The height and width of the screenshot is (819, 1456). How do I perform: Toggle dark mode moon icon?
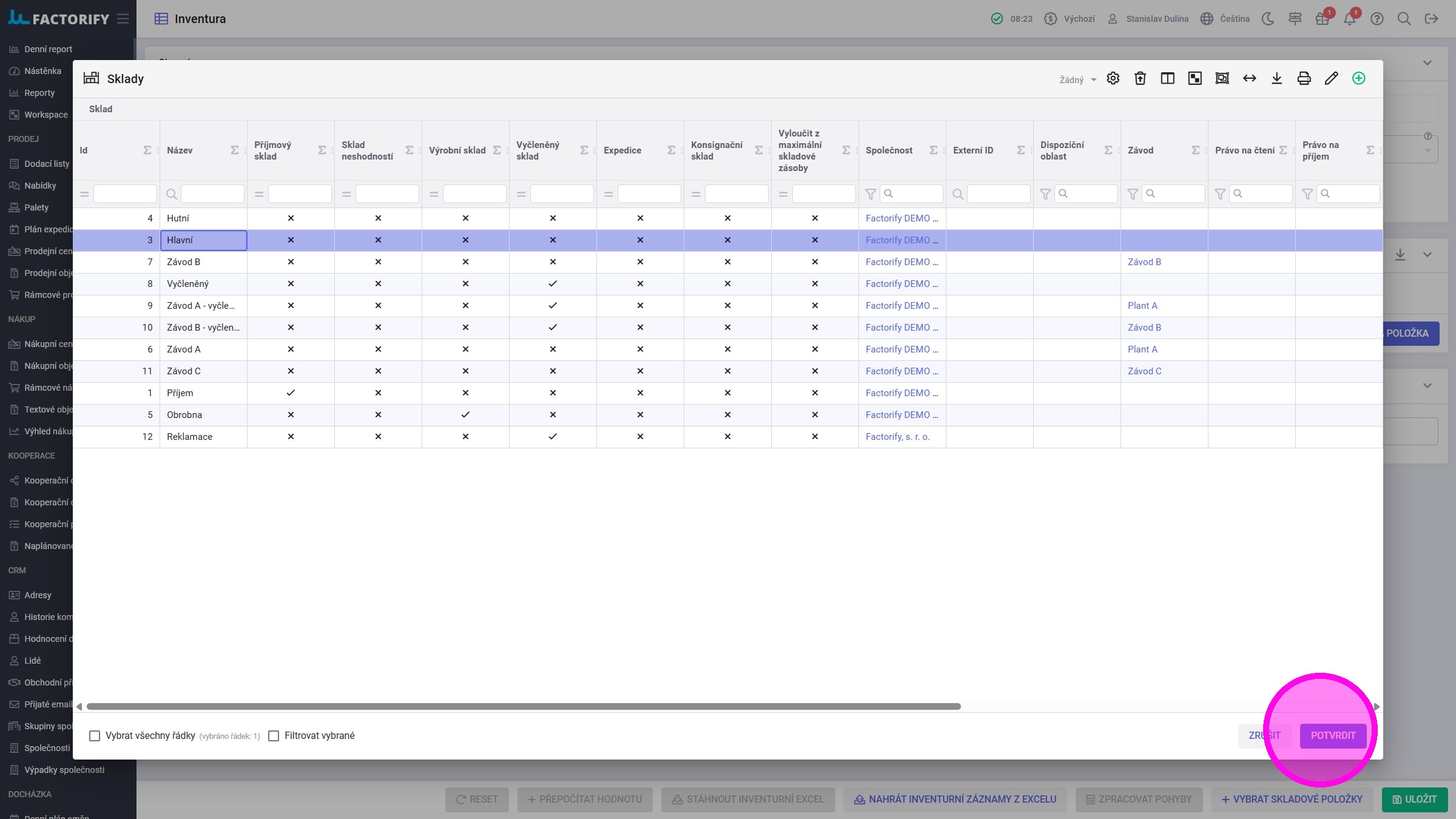tap(1267, 19)
